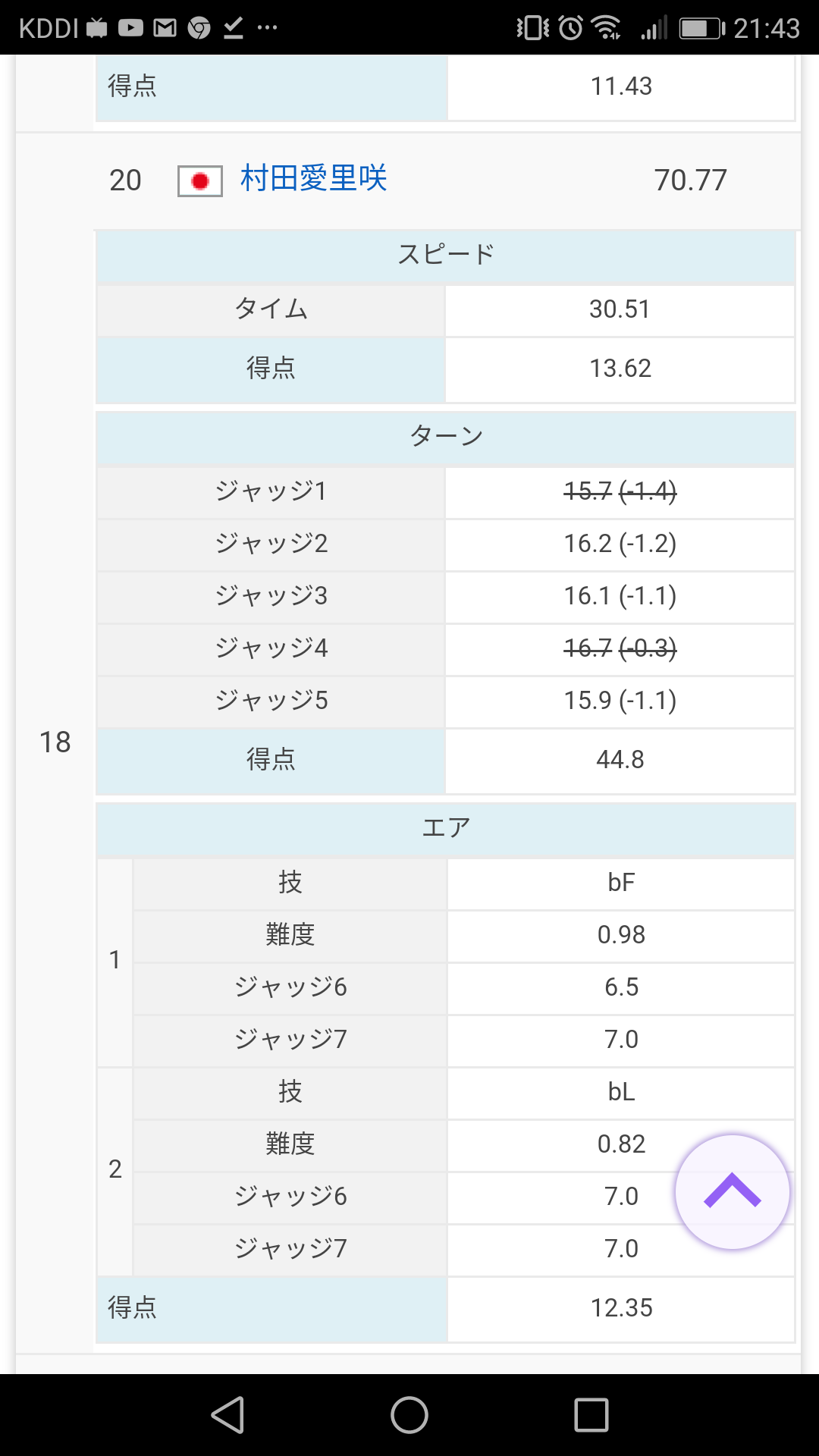819x1456 pixels.
Task: Tap the recent apps square icon
Action: [x=591, y=1415]
